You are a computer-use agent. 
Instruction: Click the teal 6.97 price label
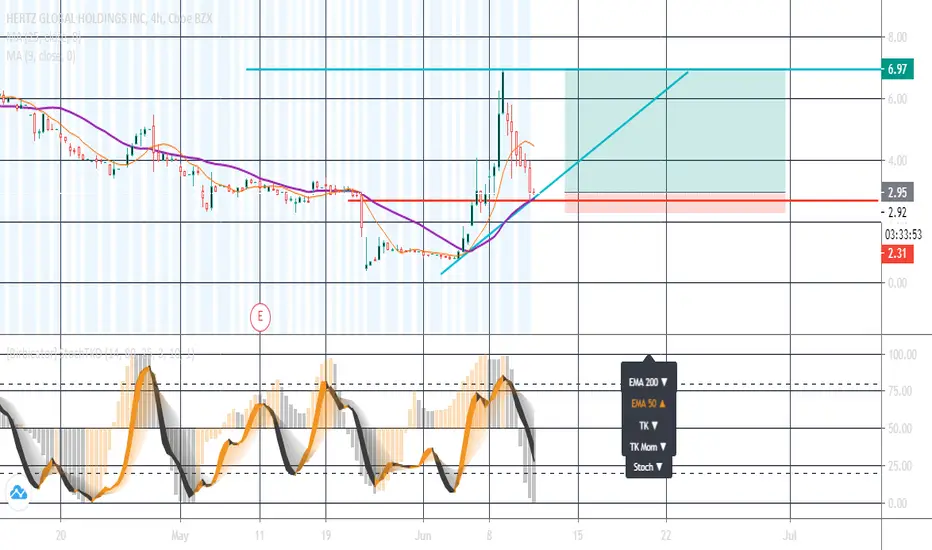tap(897, 69)
